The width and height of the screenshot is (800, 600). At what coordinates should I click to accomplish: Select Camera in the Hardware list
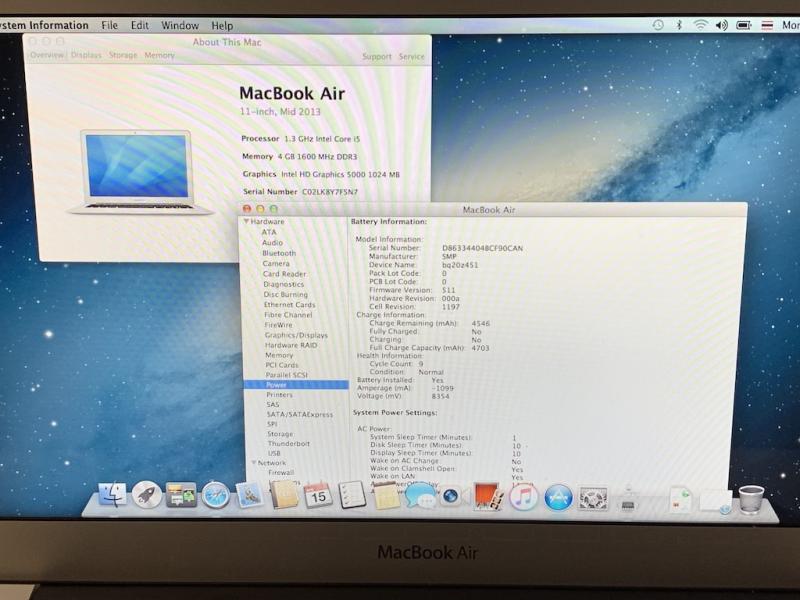[x=276, y=263]
